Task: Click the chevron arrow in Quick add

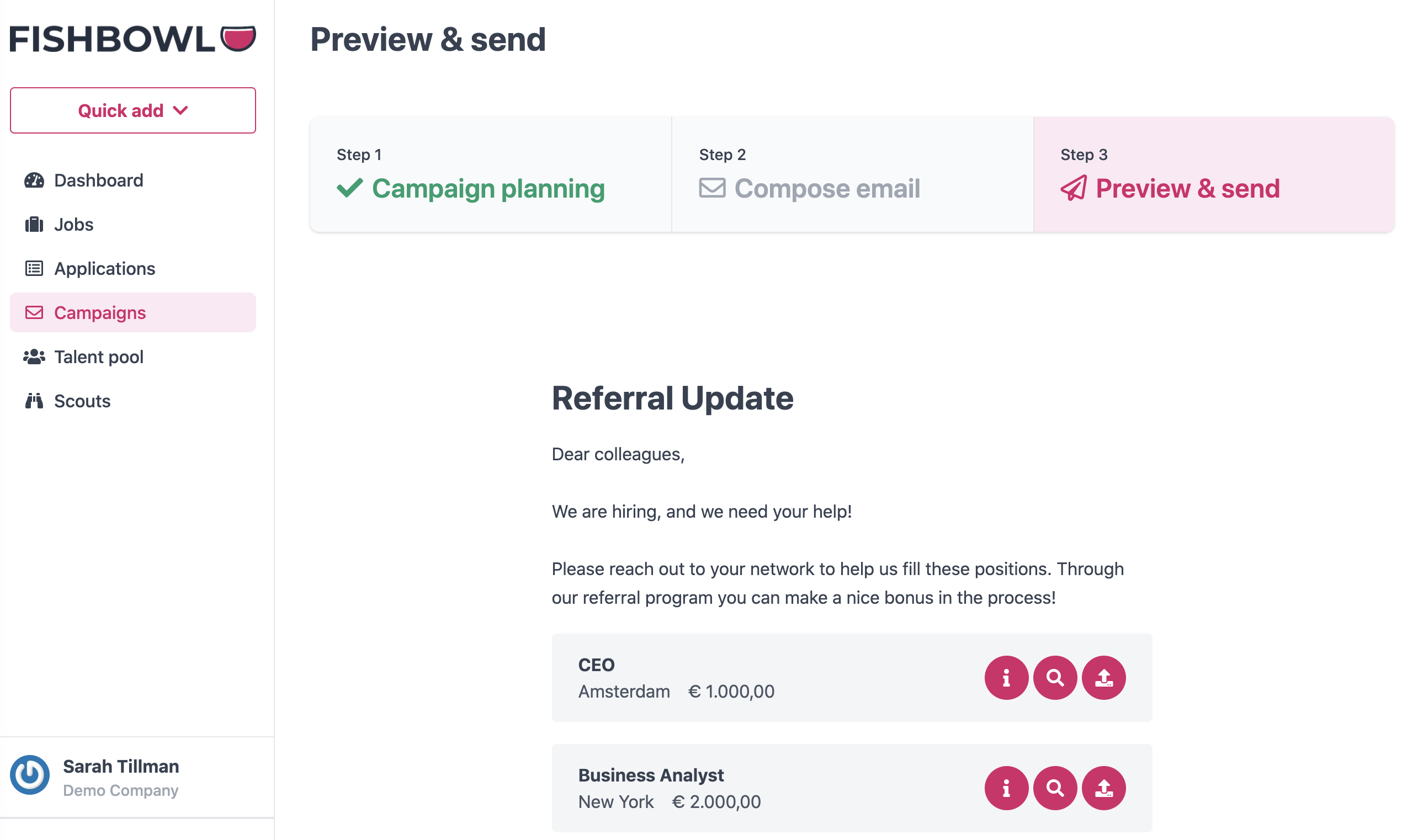Action: 180,110
